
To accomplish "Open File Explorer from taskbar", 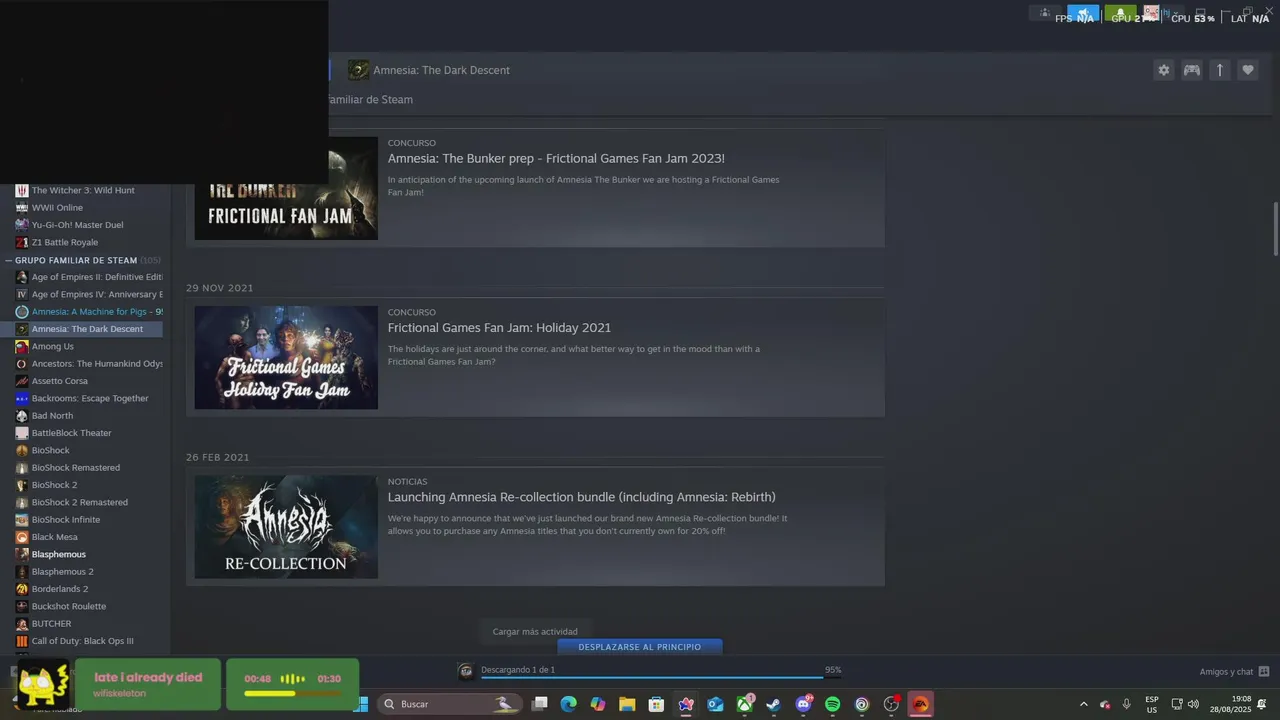I will pos(627,704).
